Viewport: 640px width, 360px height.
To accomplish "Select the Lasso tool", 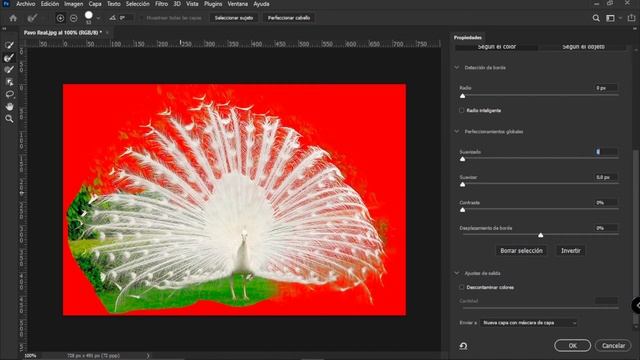I will click(9, 94).
